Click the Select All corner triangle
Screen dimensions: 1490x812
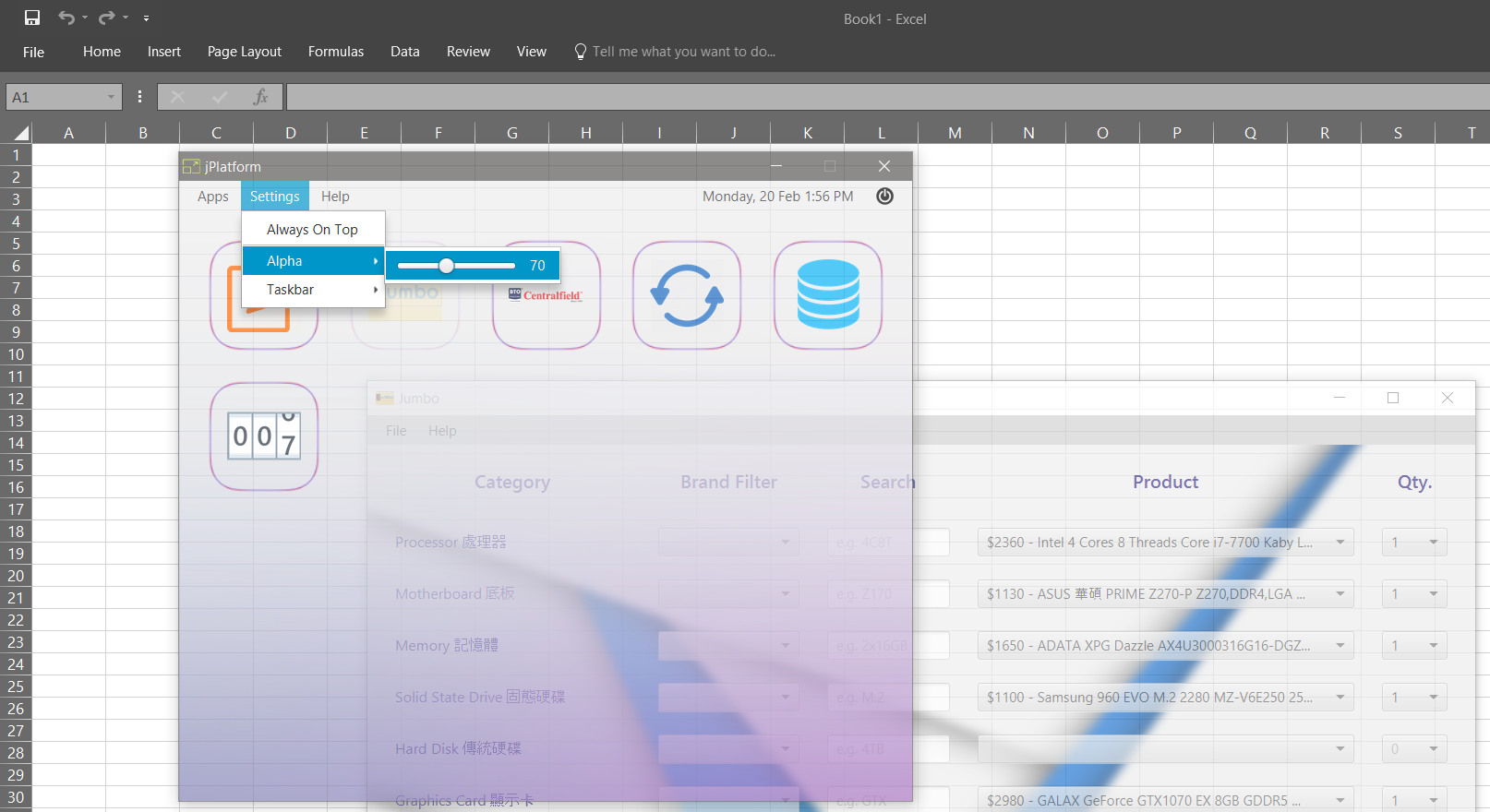click(x=20, y=133)
